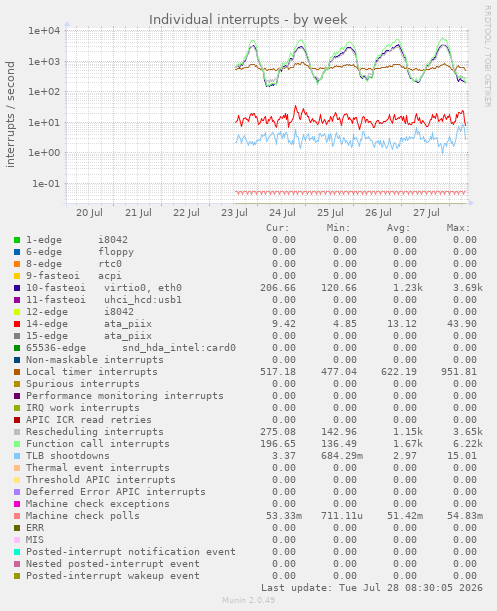Image resolution: width=497 pixels, height=611 pixels.
Task: Click the lime swatch for 12-edge i8042
Action: pos(17,312)
